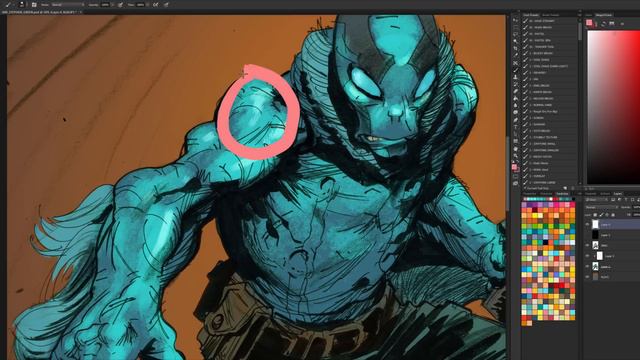Viewport: 640px width, 360px height.
Task: Open the brush Mode dropdown
Action: click(67, 4)
